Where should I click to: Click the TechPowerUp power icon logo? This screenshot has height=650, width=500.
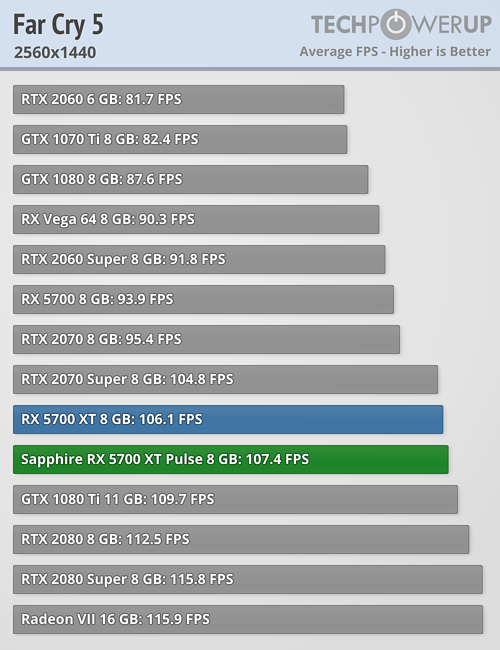(397, 24)
